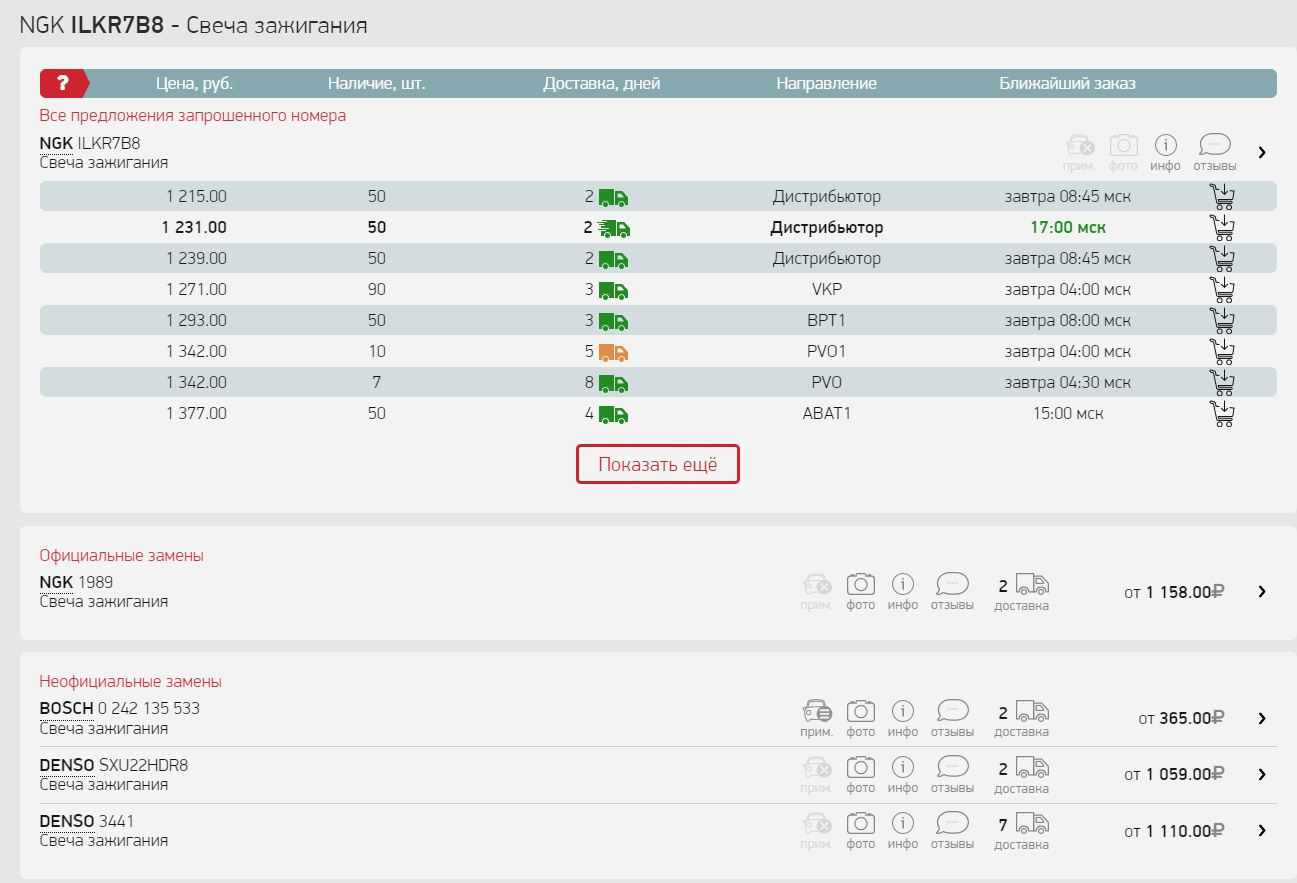Expand BOSCH 0 242 135 533 offers chevron

coord(1262,718)
